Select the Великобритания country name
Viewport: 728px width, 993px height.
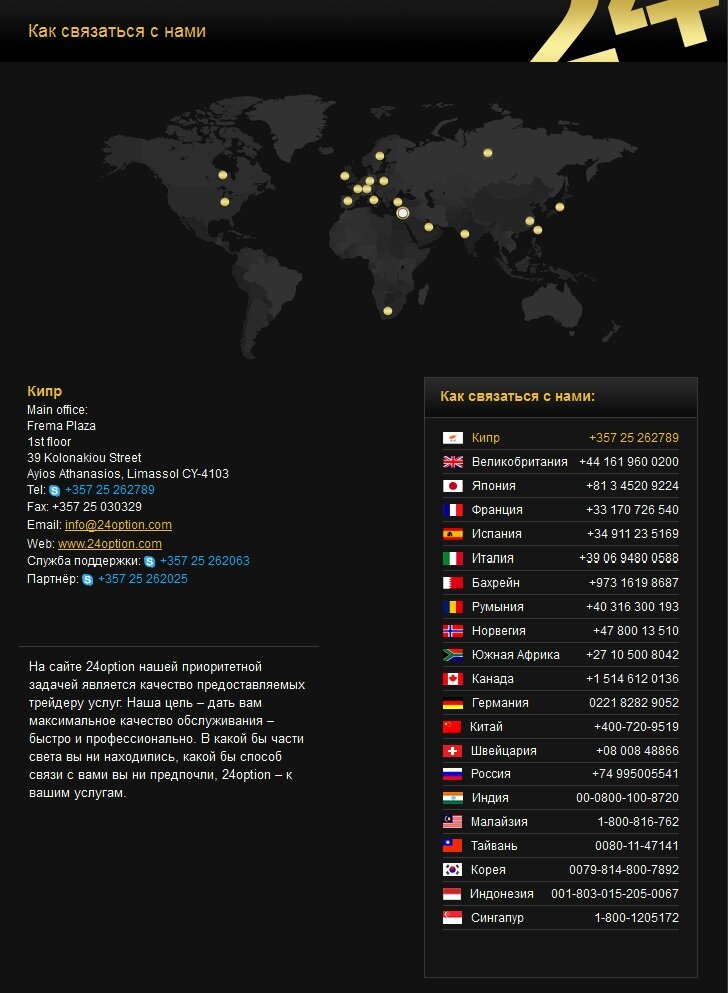coord(520,462)
